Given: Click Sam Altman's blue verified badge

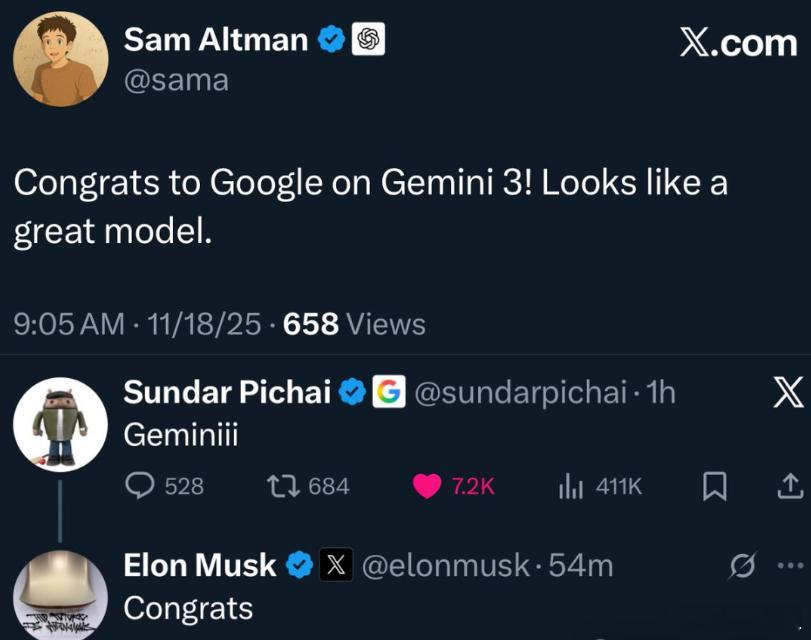Looking at the screenshot, I should click(331, 40).
